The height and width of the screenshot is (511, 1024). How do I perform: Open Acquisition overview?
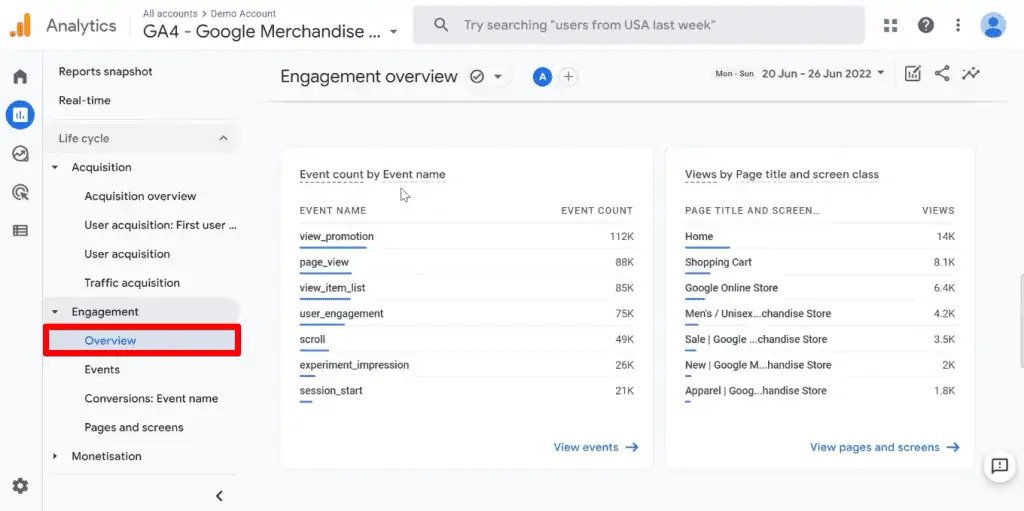click(x=140, y=196)
